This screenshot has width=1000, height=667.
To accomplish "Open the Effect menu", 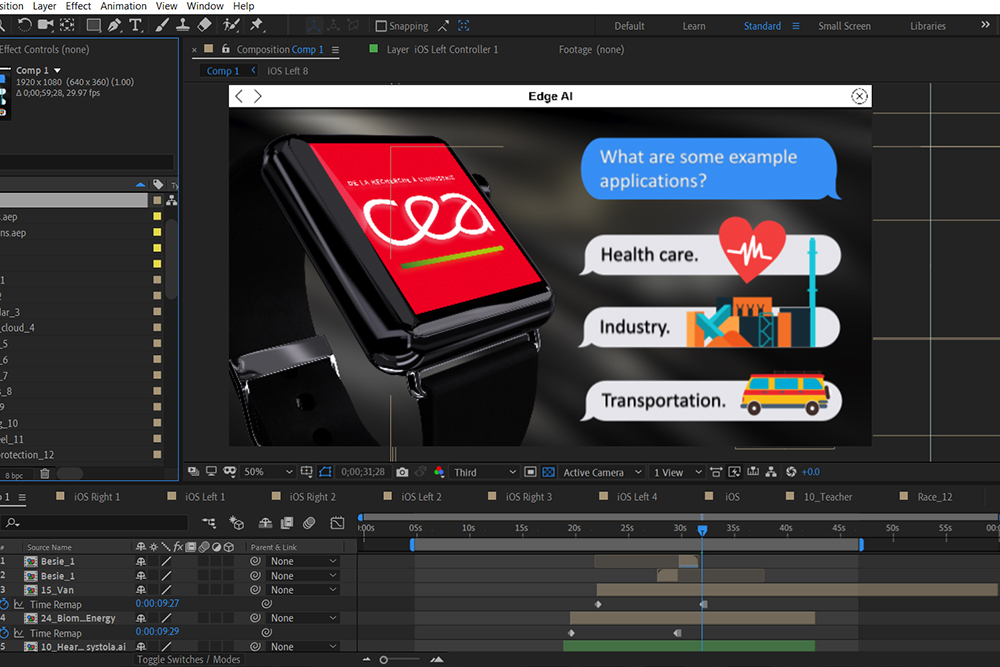I will point(78,6).
